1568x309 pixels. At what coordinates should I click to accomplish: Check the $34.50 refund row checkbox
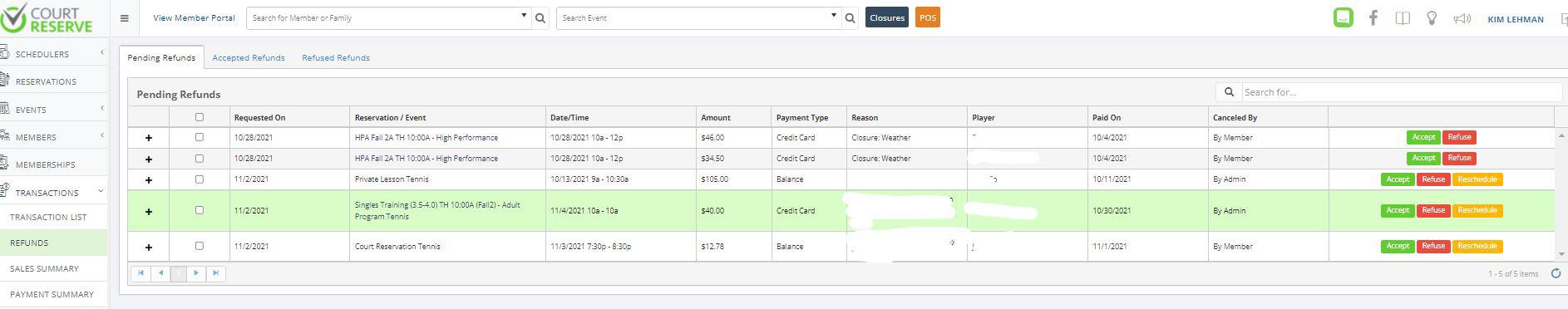pos(199,158)
